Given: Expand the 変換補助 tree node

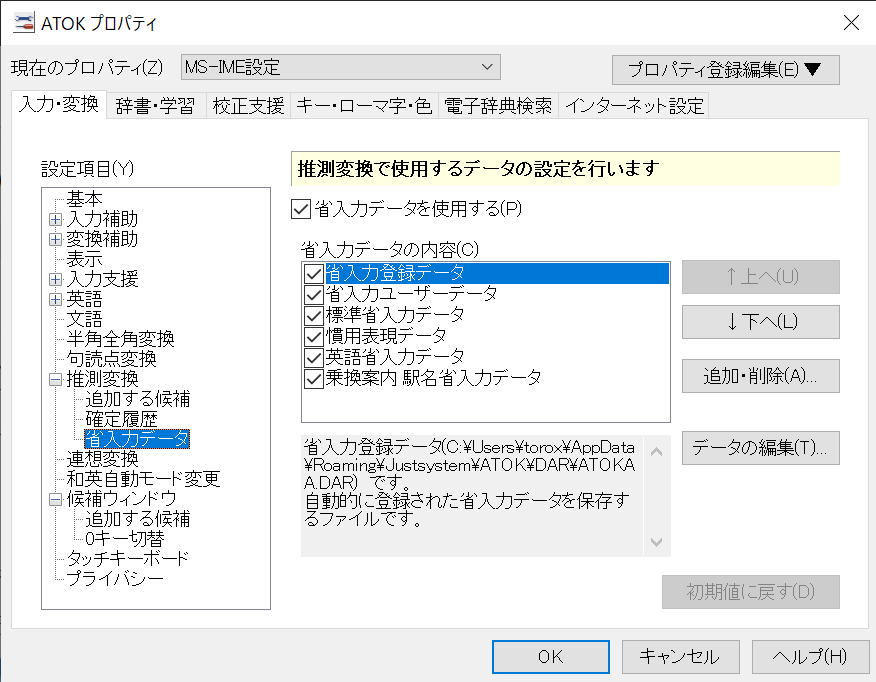Looking at the screenshot, I should click(x=55, y=240).
